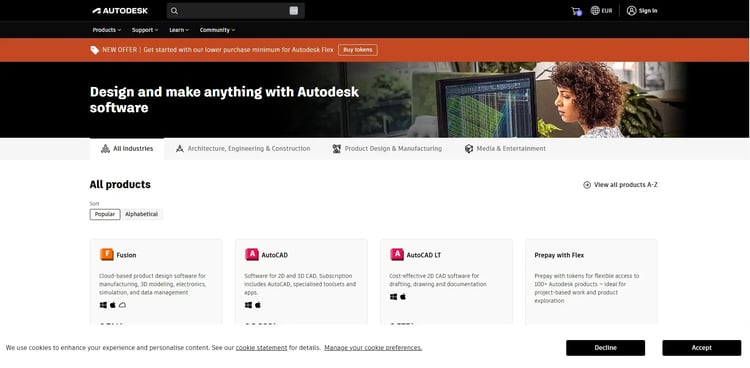Expand the Products menu
Viewport: 750px width, 368px height.
[x=107, y=30]
